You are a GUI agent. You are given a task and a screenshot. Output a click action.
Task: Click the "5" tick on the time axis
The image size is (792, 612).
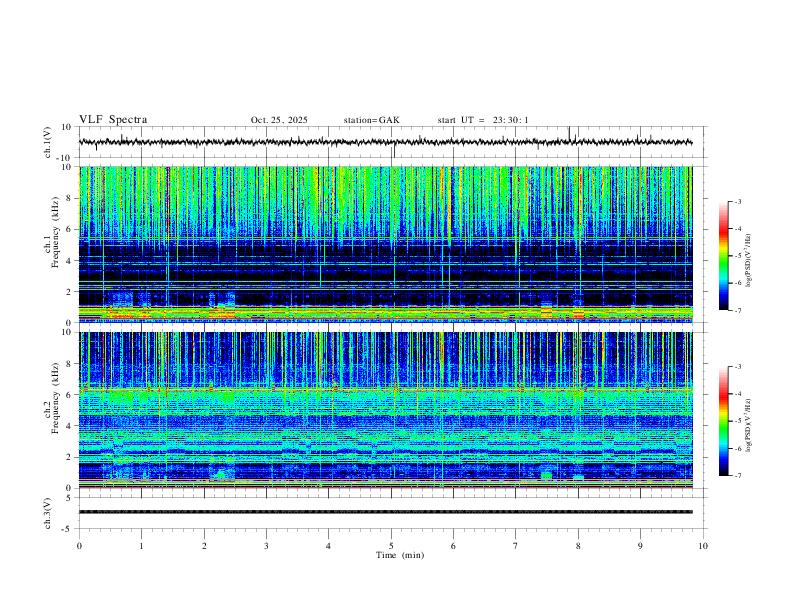click(391, 546)
